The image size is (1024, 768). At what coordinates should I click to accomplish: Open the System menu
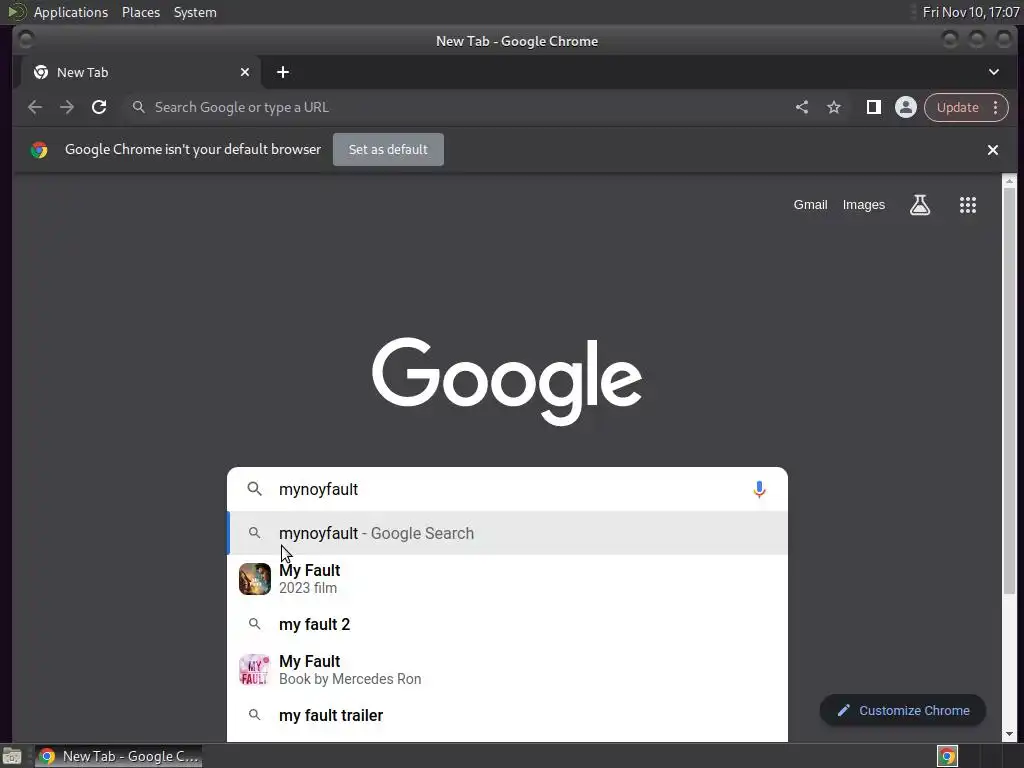[x=195, y=12]
